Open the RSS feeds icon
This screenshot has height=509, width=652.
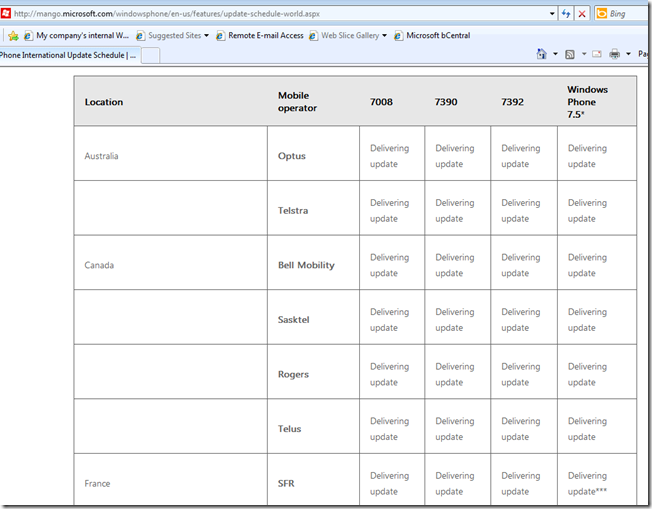pos(570,54)
